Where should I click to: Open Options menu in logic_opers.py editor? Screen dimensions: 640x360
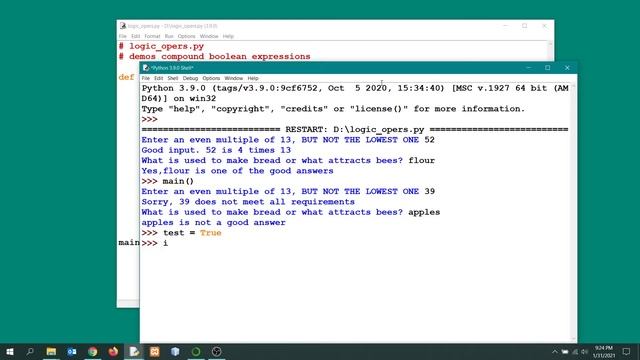click(187, 36)
